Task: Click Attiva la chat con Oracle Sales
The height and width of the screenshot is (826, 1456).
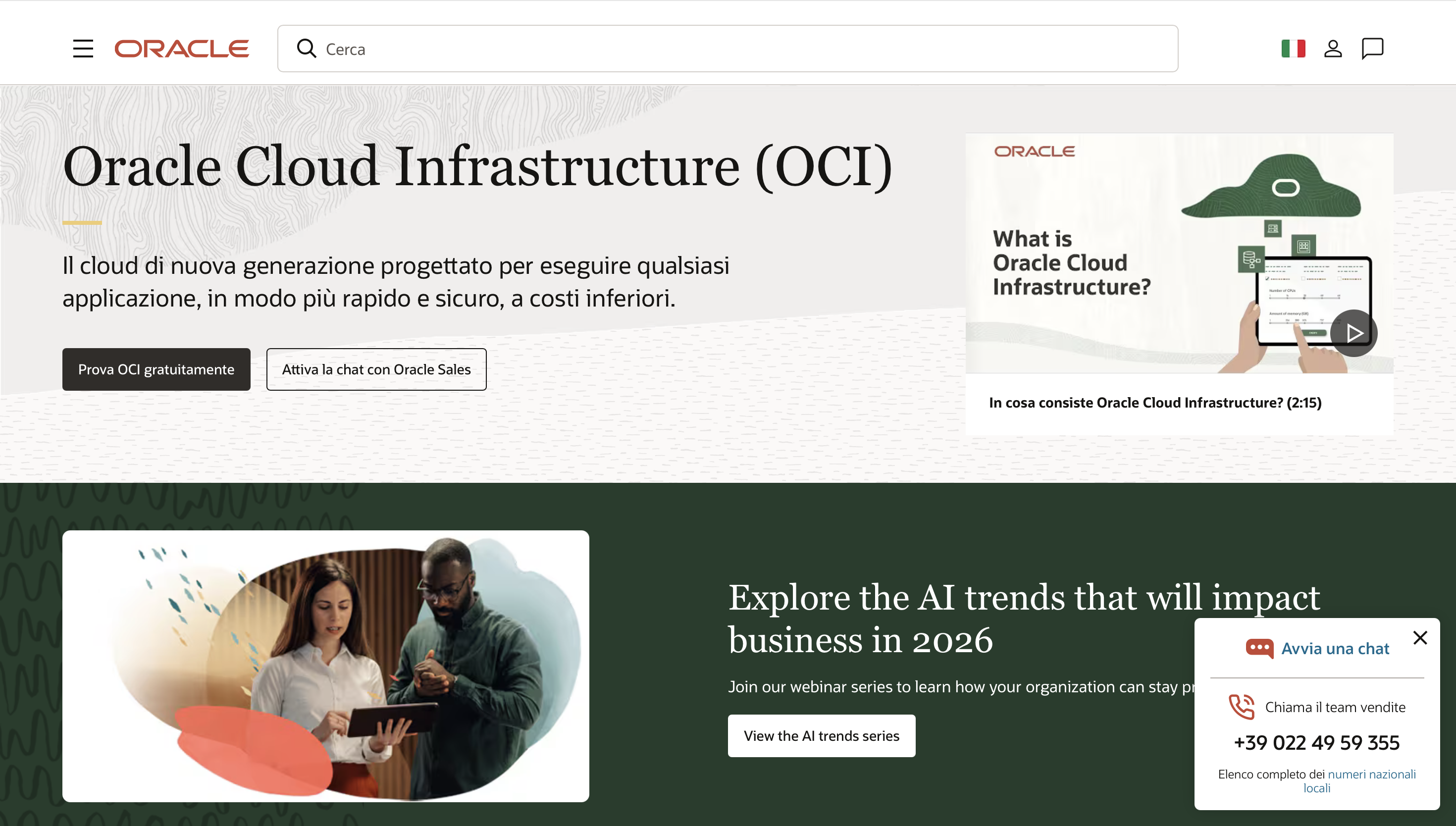Action: click(x=376, y=369)
